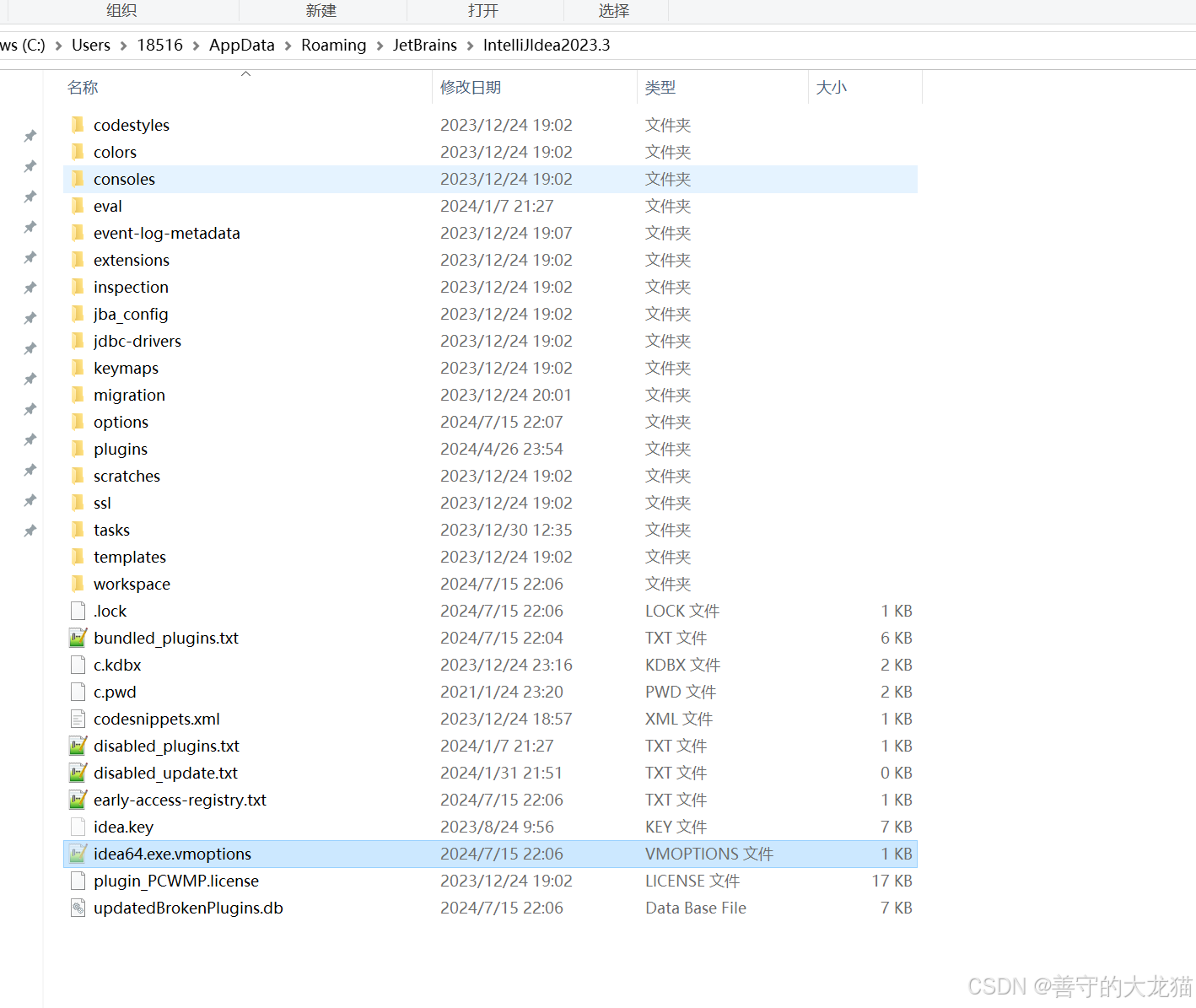
Task: Open the 选择 ribbon group
Action: coord(614,10)
